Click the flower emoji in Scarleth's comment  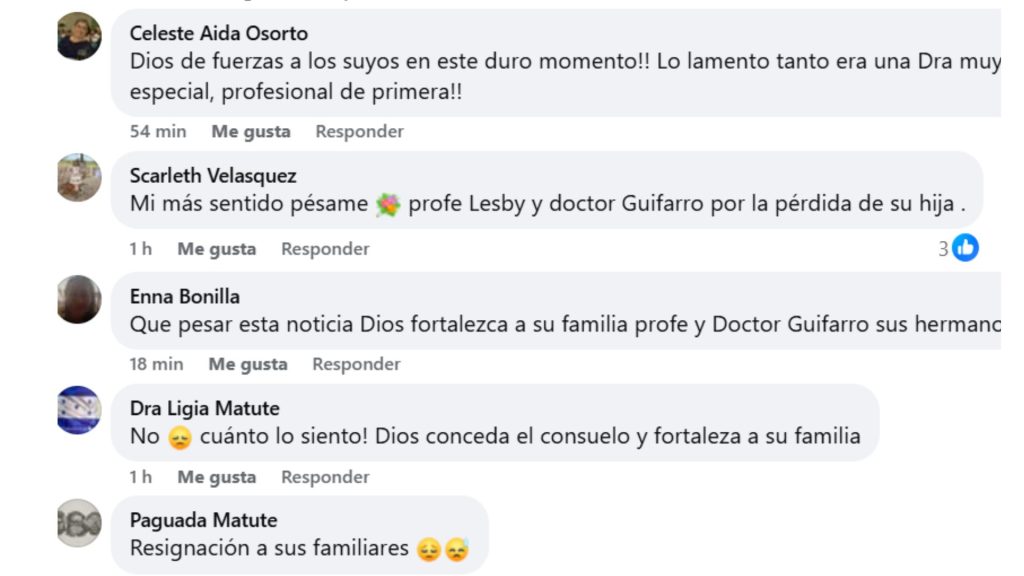click(x=390, y=203)
